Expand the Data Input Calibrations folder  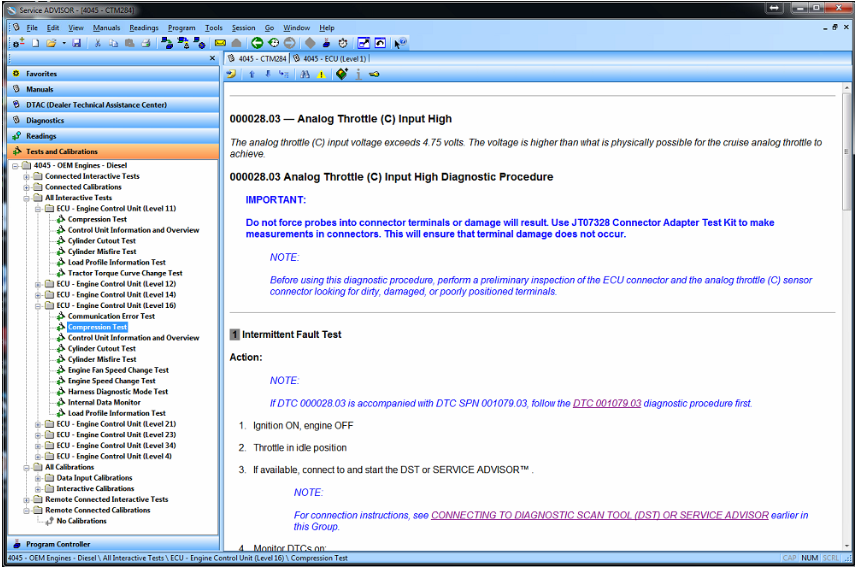click(x=38, y=478)
